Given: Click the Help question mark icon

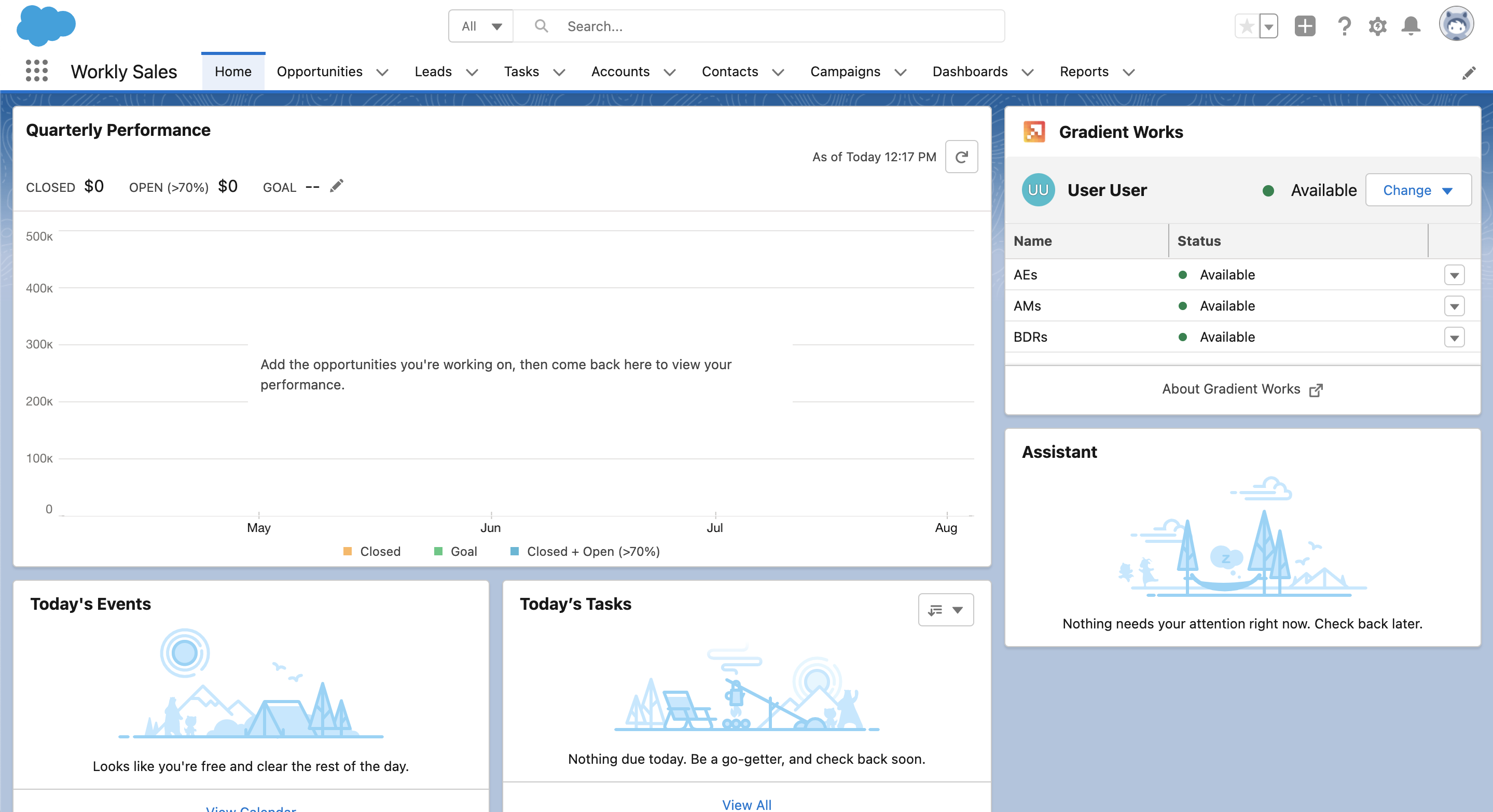Looking at the screenshot, I should pyautogui.click(x=1344, y=26).
